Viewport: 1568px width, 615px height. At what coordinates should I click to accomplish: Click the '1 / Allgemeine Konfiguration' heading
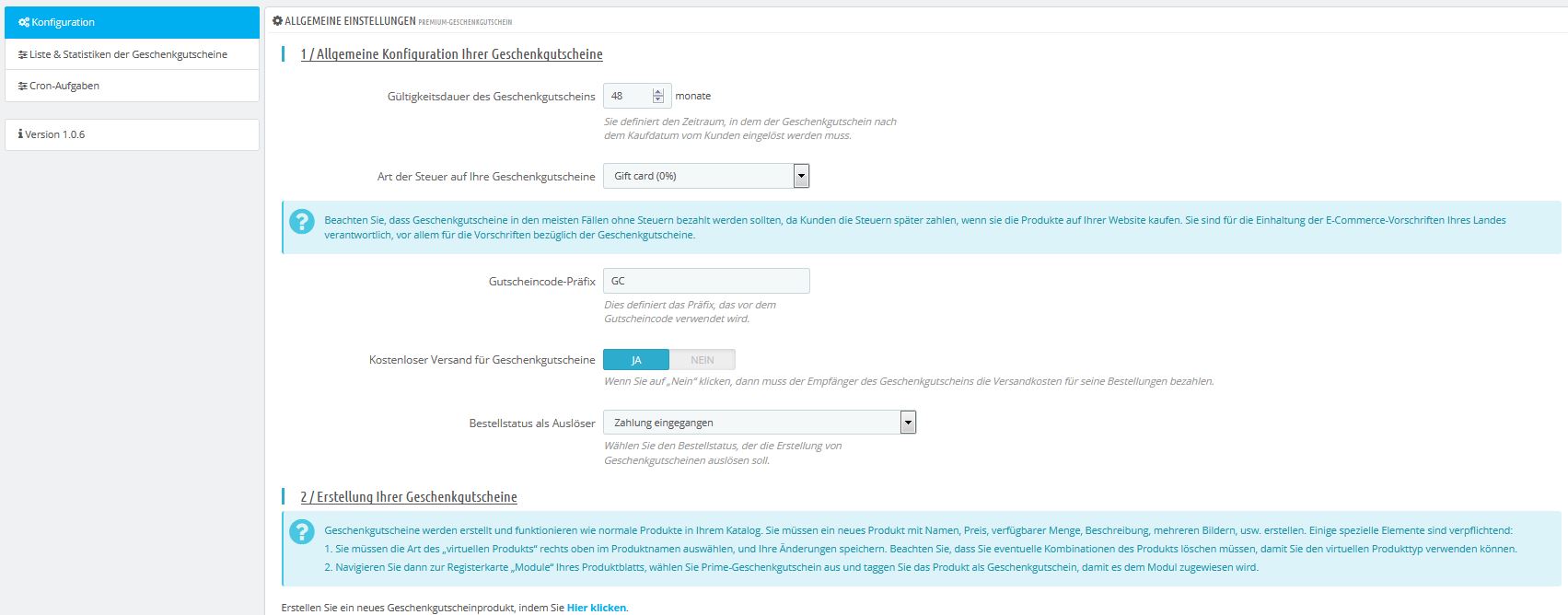(x=451, y=54)
